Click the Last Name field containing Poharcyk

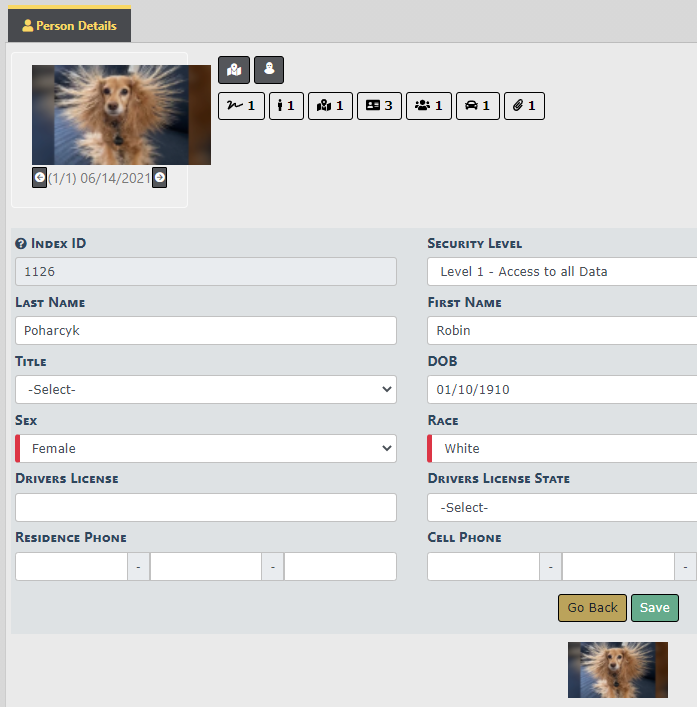[x=205, y=331]
